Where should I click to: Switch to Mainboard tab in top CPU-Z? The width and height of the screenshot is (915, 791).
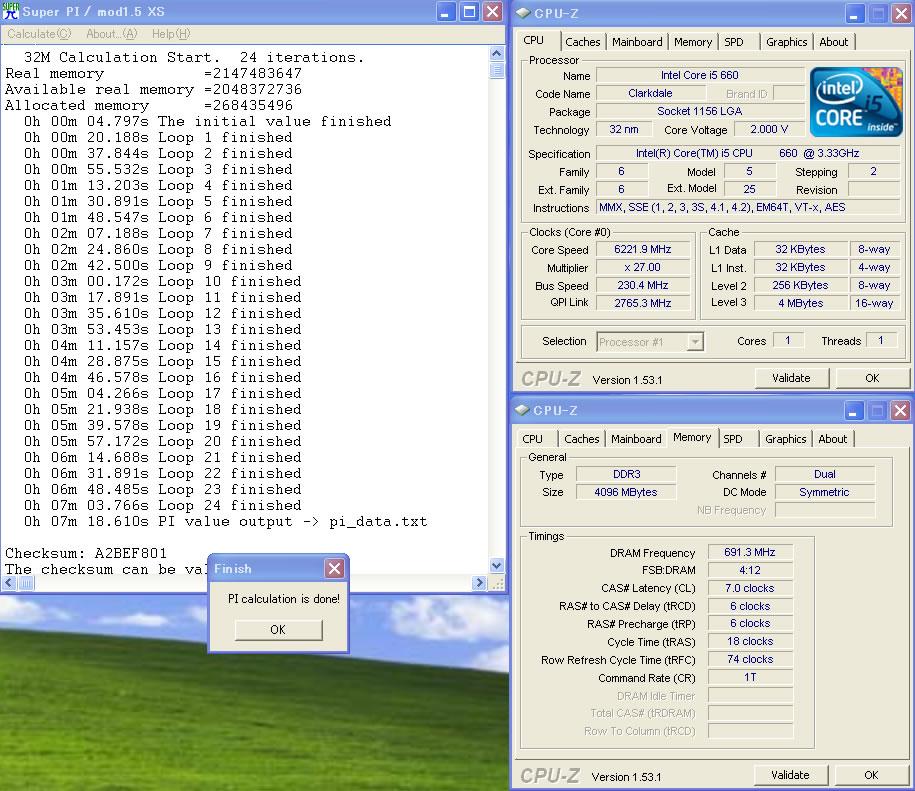tap(637, 42)
